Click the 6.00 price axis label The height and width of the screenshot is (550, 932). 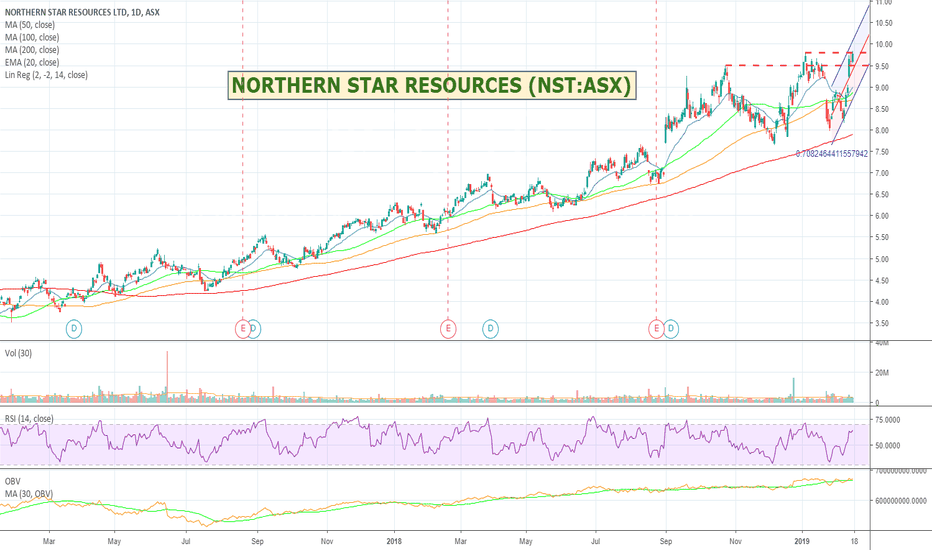[882, 216]
